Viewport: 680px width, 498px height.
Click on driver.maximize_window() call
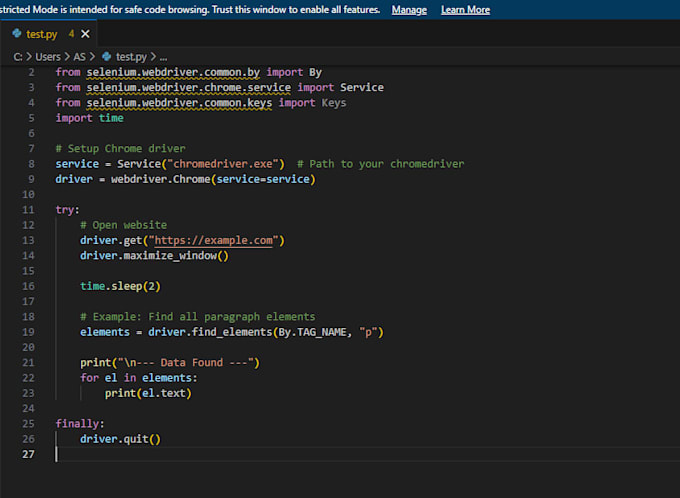tap(154, 256)
